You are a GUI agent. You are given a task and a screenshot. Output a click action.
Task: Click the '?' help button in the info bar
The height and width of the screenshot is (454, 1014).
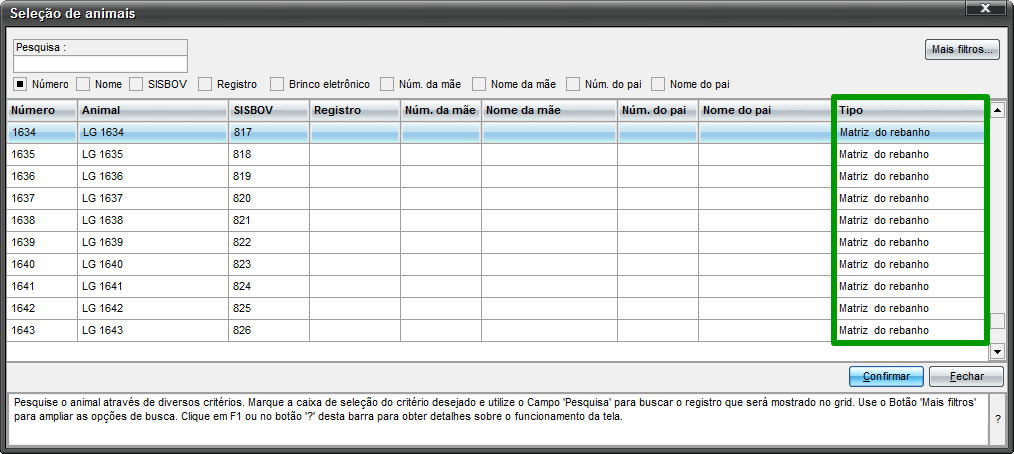point(998,418)
